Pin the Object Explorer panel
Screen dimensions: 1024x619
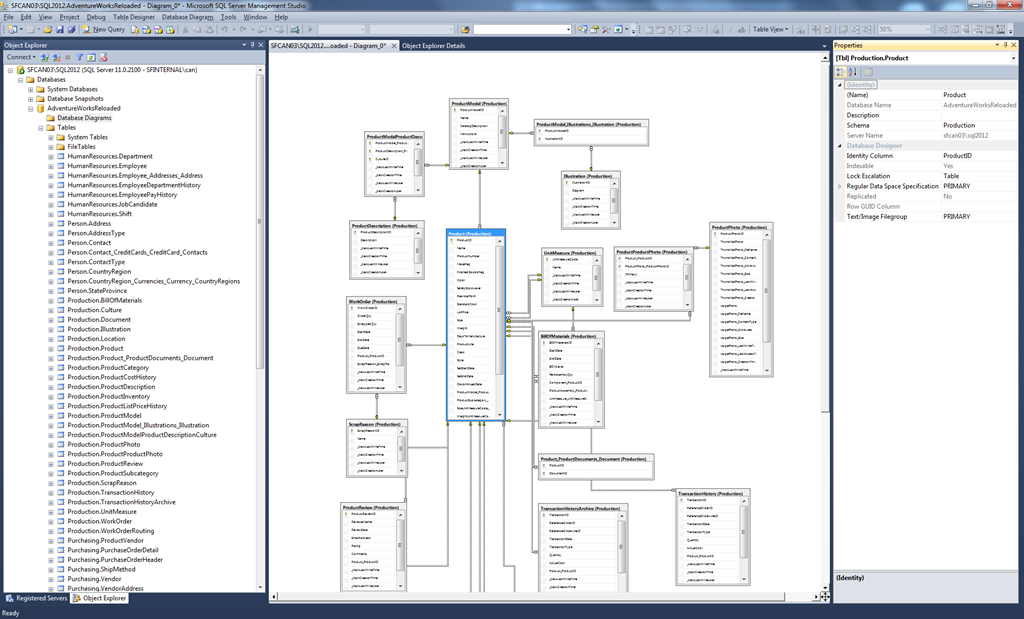(253, 45)
